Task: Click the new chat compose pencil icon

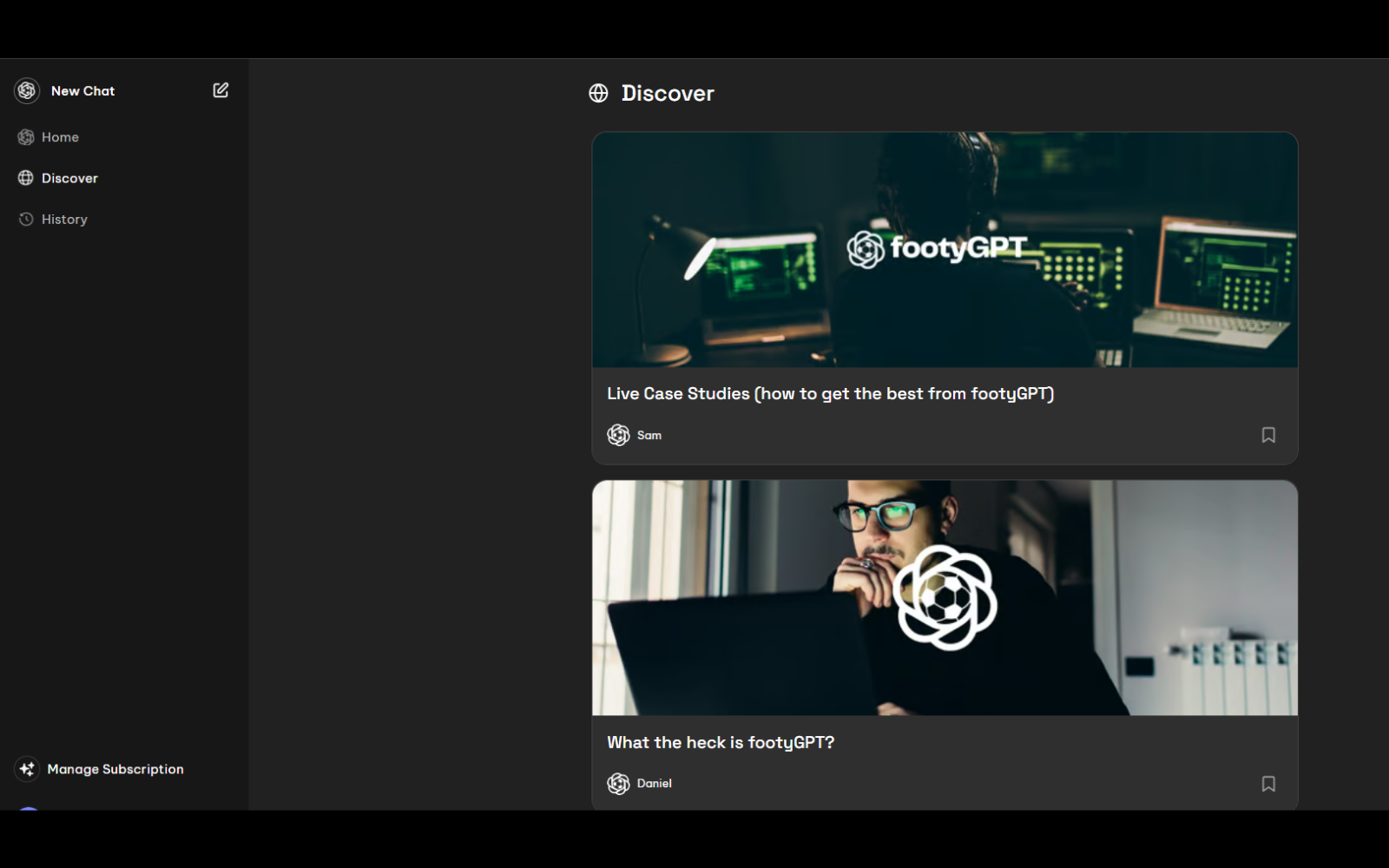Action: click(x=221, y=90)
